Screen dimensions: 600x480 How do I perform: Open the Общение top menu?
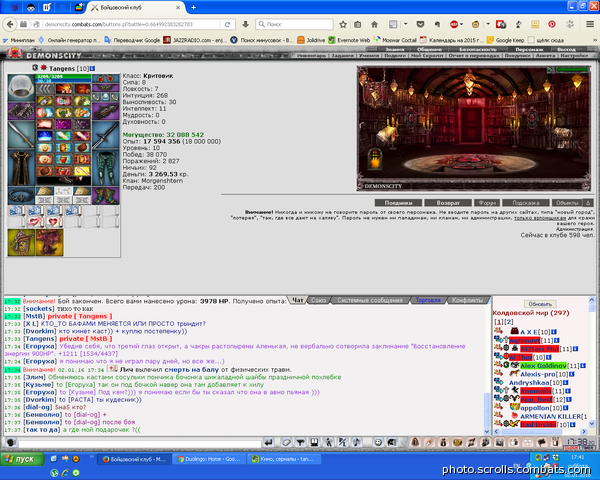429,49
